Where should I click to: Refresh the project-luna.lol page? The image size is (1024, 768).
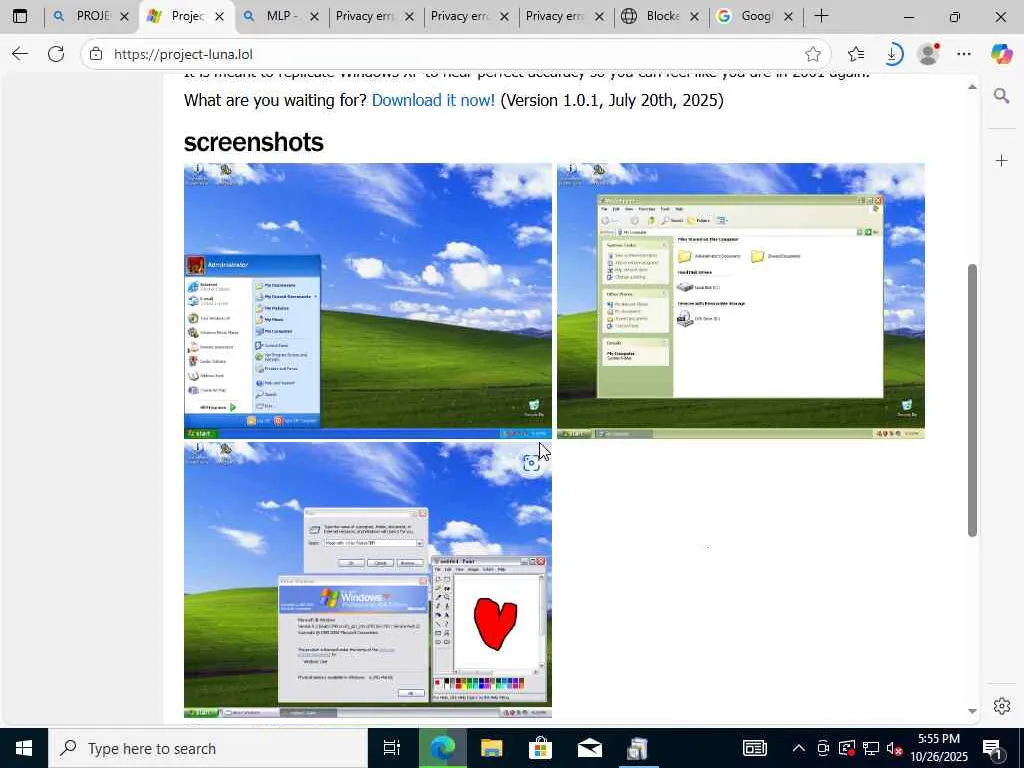(x=56, y=54)
